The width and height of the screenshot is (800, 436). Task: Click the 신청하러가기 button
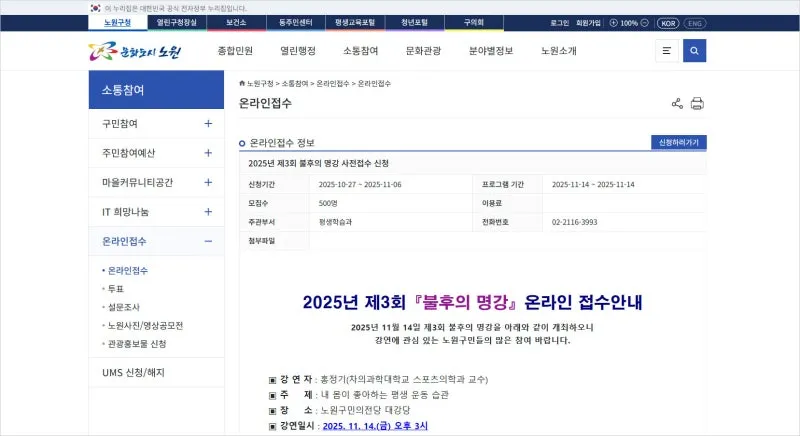[678, 143]
